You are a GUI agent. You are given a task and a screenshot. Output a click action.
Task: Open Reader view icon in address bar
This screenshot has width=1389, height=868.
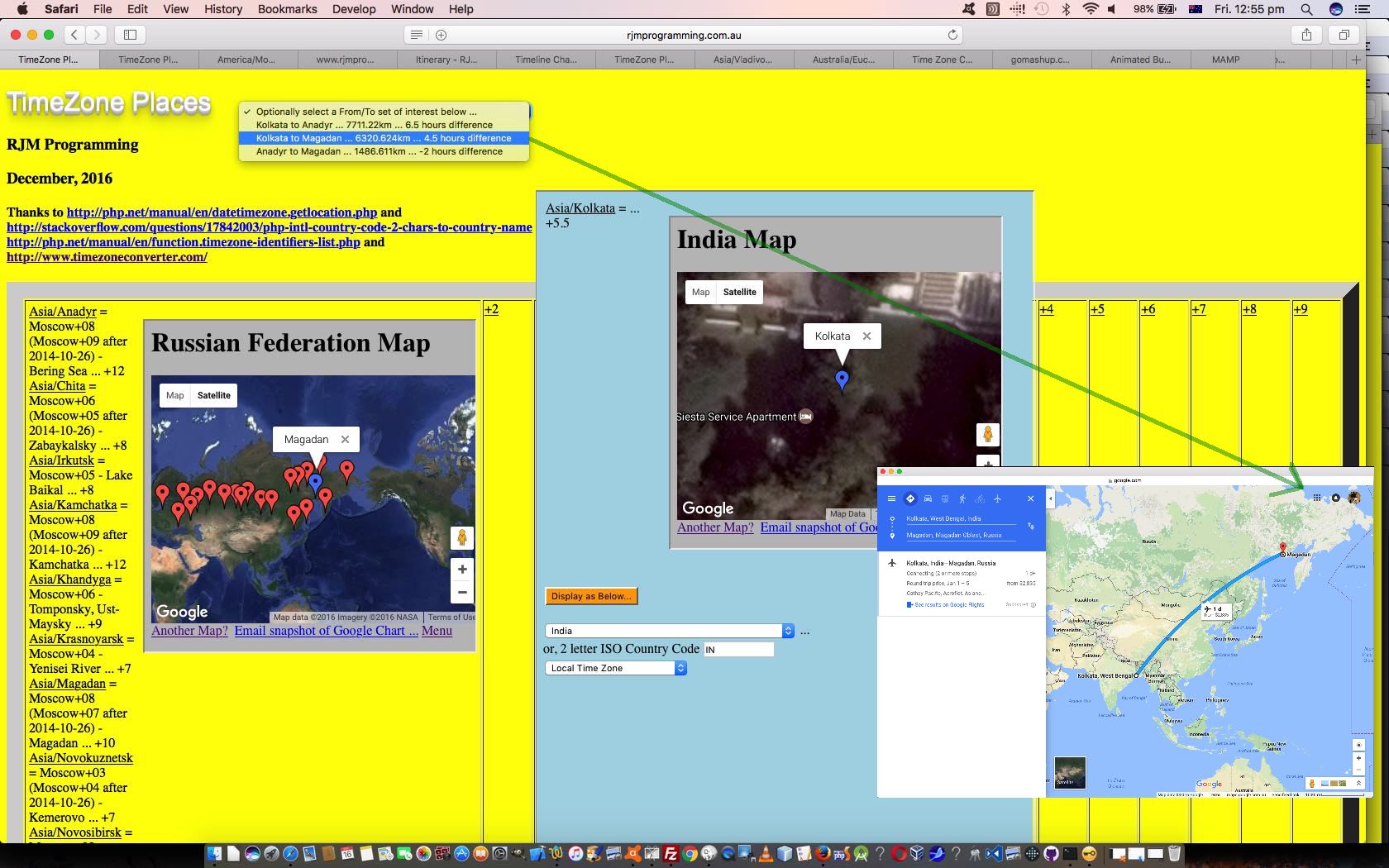[417, 35]
